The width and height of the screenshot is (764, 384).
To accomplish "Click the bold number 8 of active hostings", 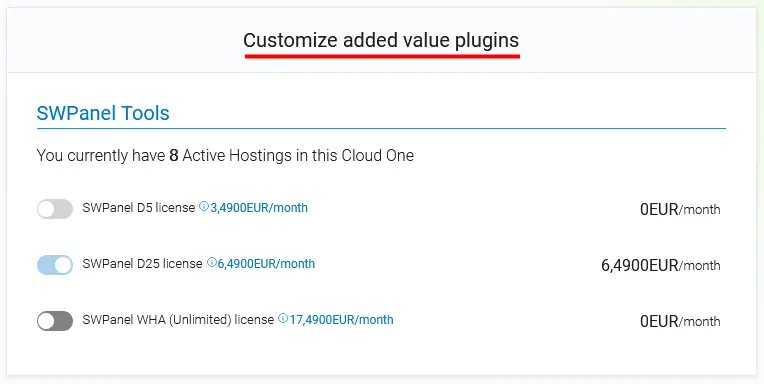I will (173, 155).
